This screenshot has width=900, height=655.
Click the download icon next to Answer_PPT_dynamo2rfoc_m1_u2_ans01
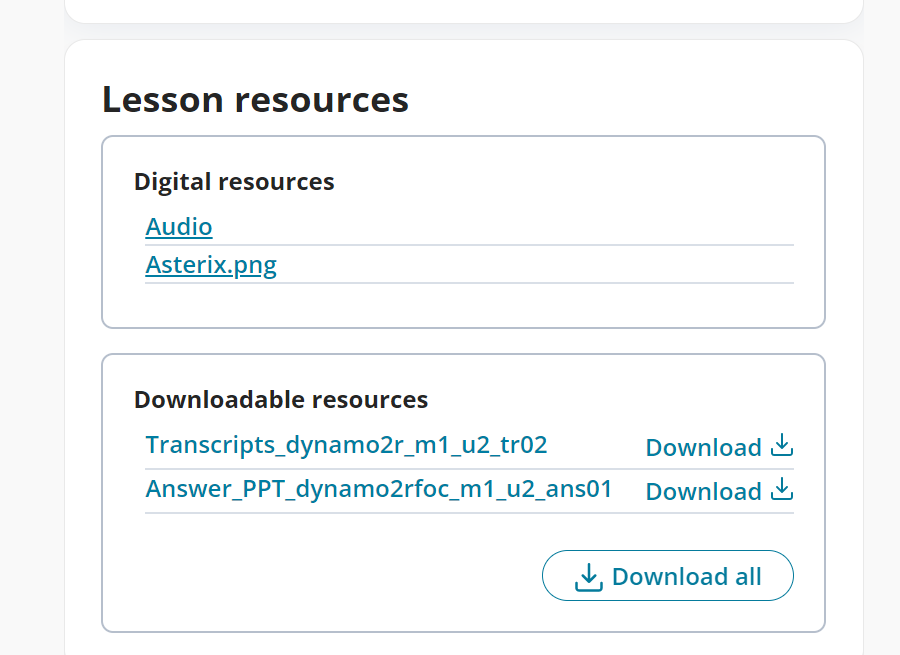click(782, 491)
